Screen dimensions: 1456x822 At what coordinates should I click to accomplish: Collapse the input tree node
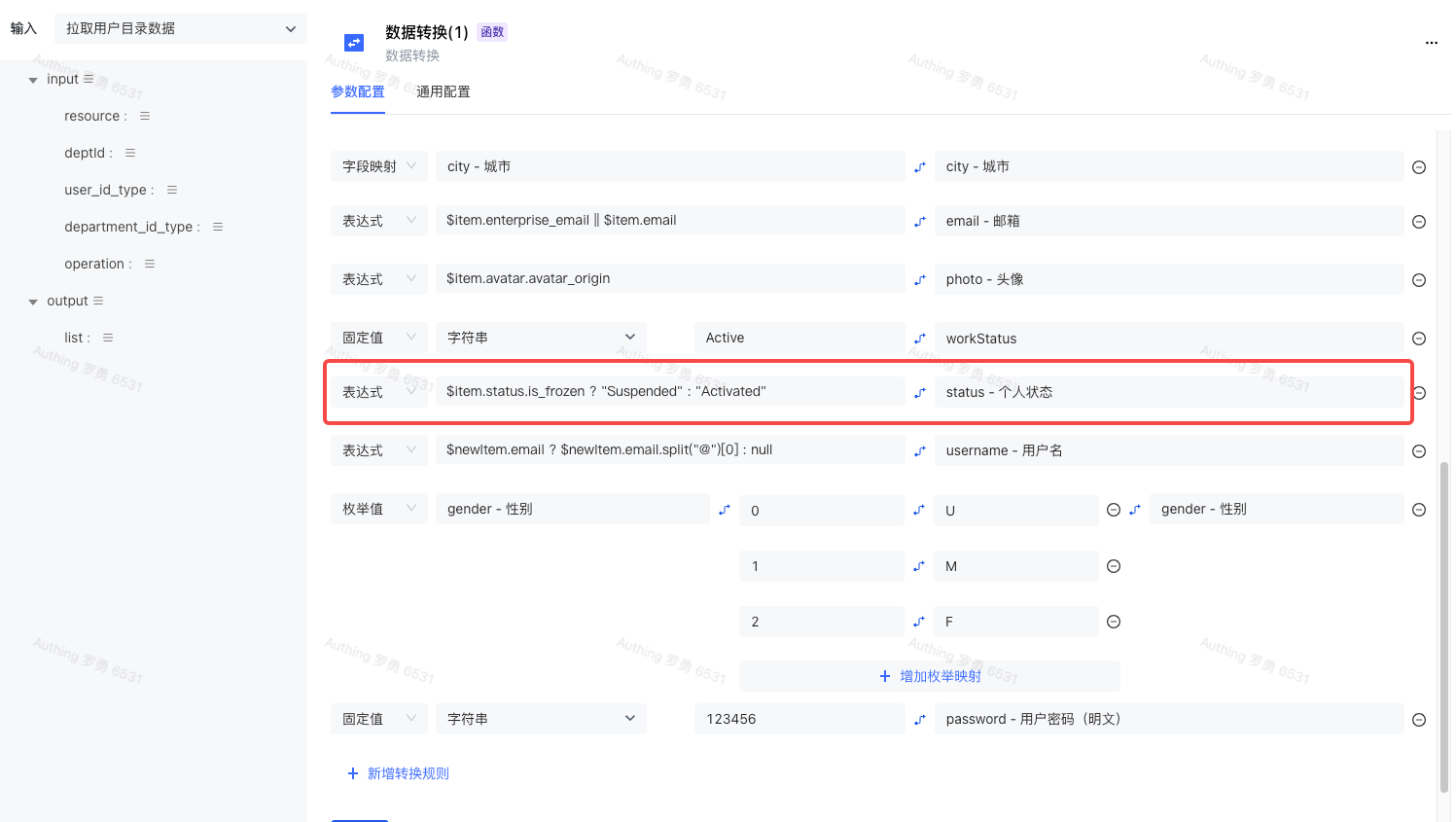pyautogui.click(x=33, y=80)
